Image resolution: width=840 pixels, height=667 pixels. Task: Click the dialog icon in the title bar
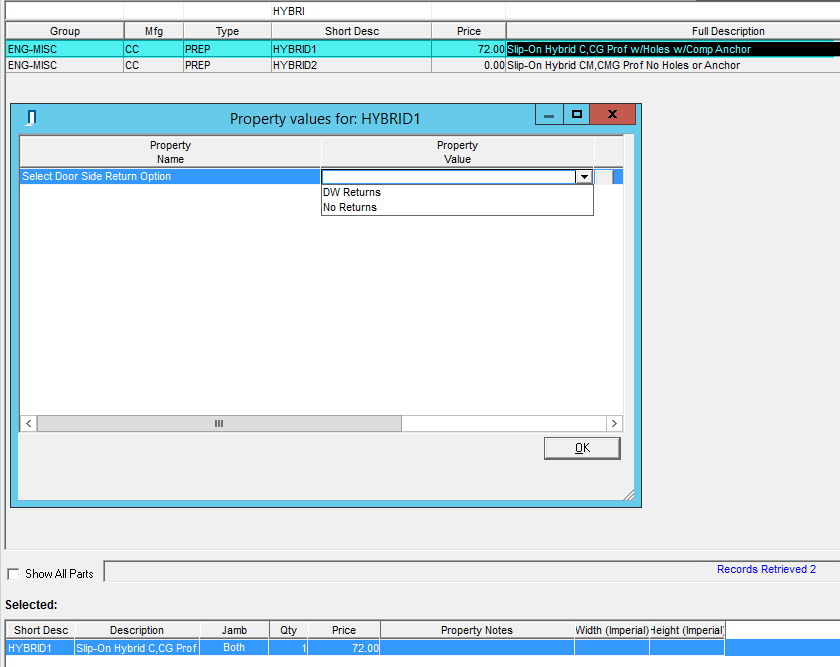pos(31,118)
